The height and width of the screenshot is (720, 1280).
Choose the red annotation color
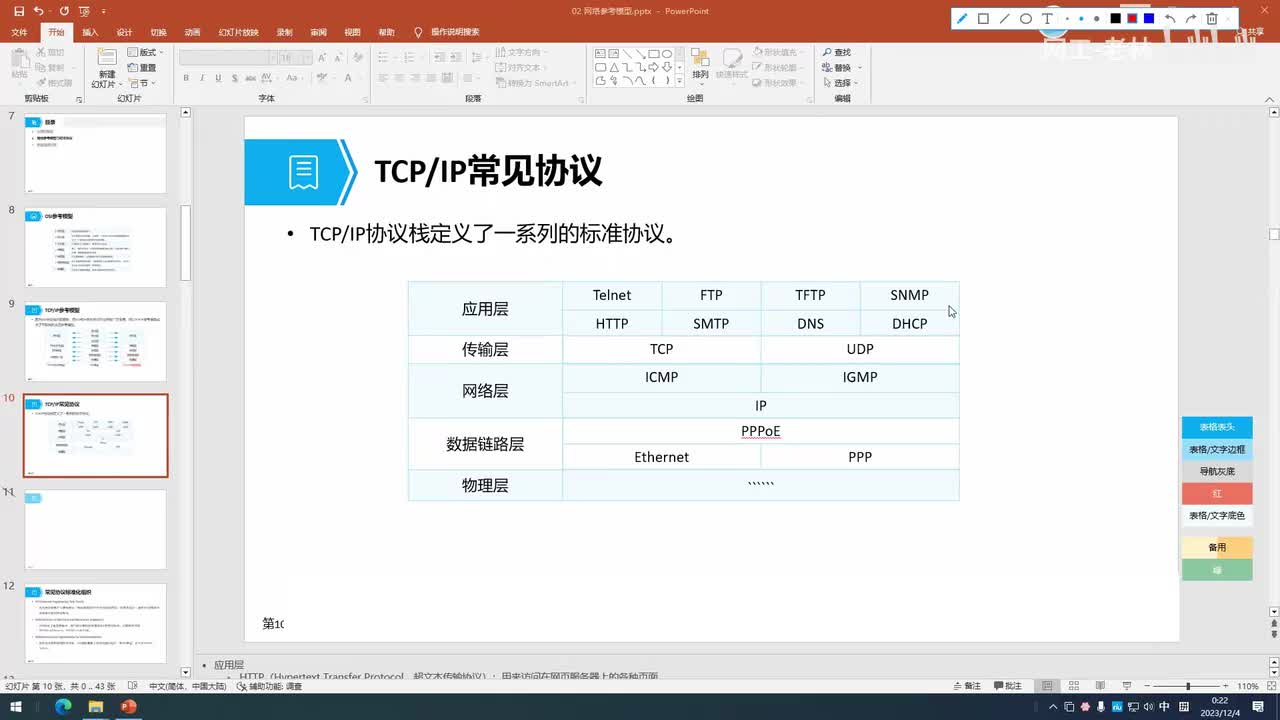tap(1132, 18)
